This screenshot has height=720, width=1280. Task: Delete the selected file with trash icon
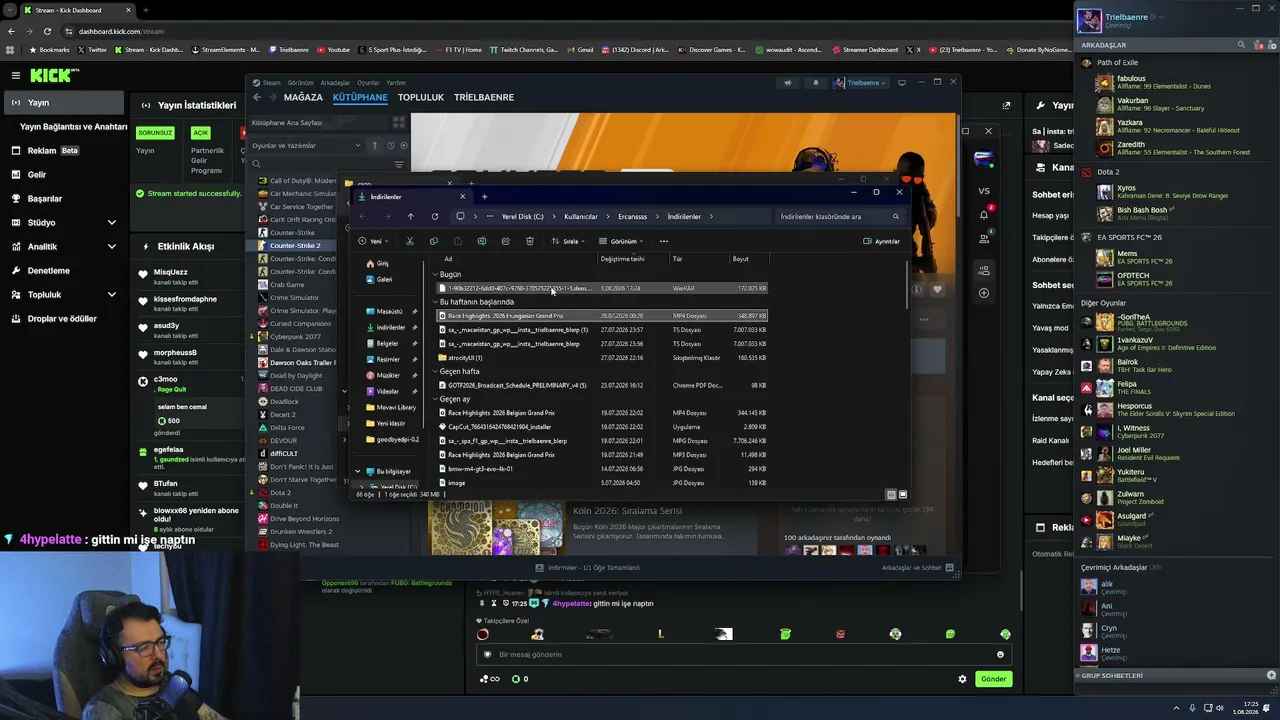pyautogui.click(x=530, y=241)
